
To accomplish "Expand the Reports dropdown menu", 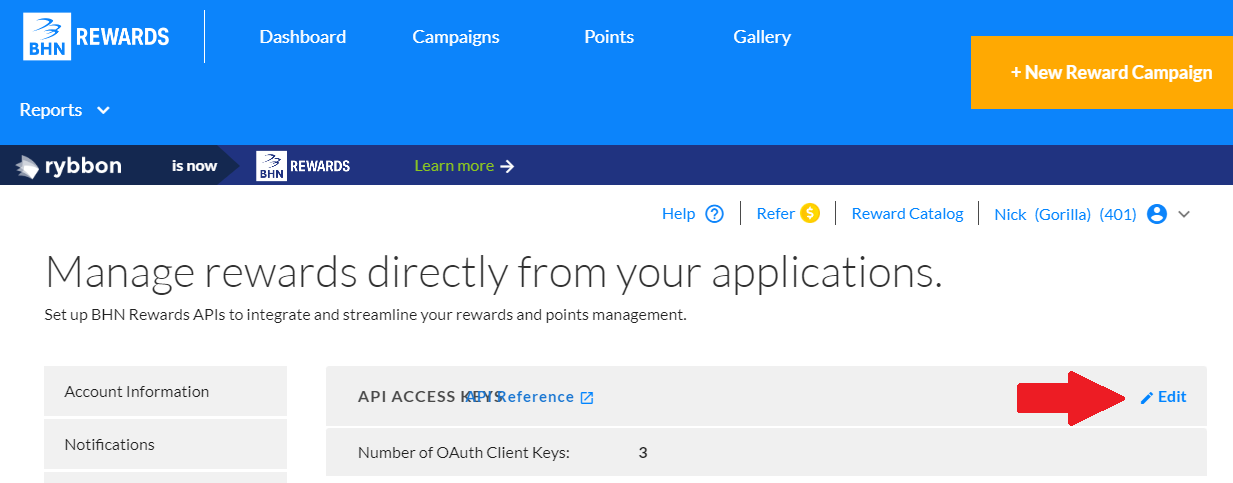I will 65,110.
